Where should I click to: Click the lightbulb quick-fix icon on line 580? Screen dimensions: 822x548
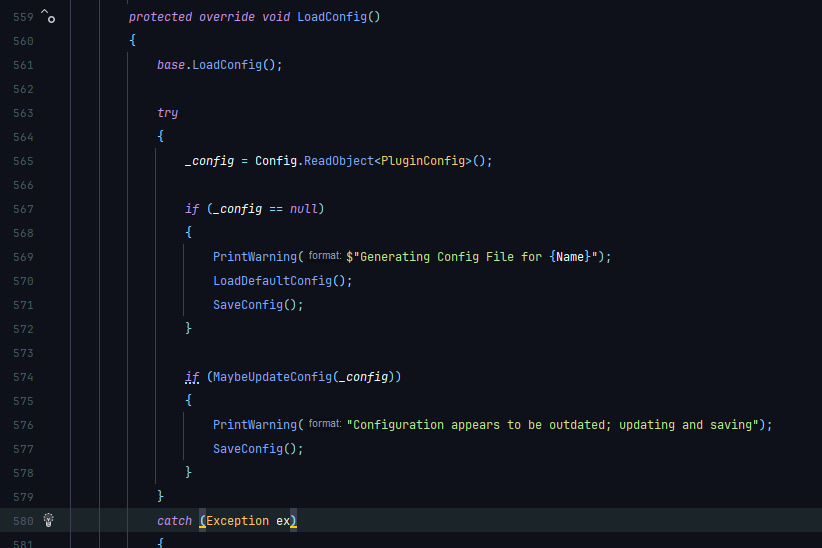(48, 520)
